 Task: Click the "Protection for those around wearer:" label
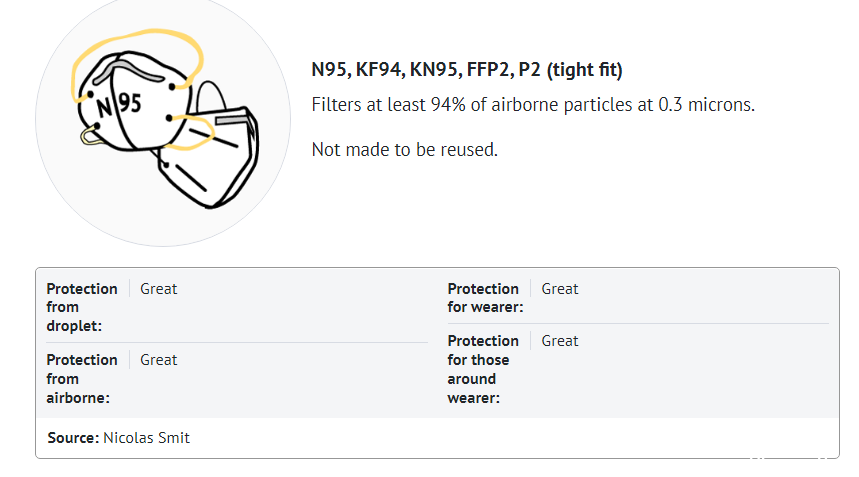pos(483,369)
